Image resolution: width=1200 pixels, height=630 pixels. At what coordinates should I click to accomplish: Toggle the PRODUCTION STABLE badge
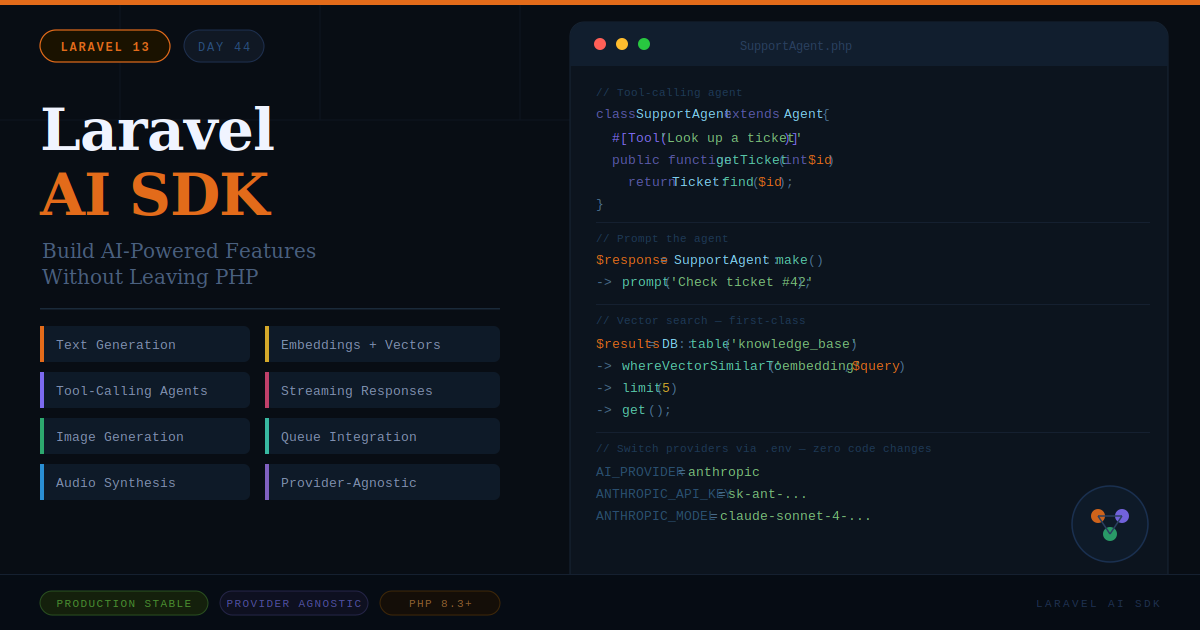[x=124, y=603]
